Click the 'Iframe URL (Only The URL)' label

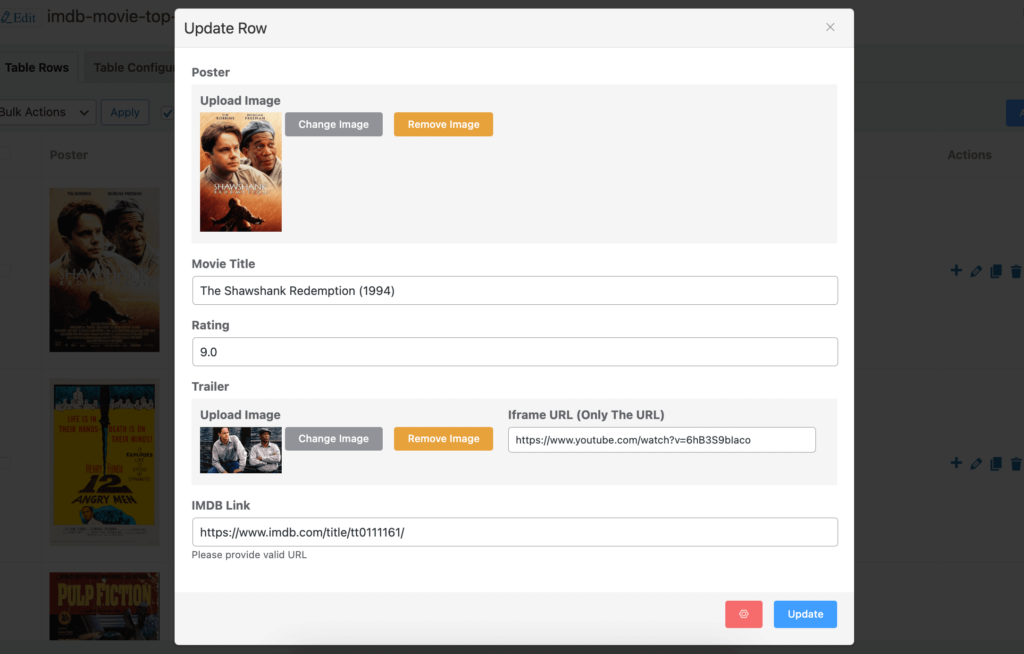tap(586, 415)
